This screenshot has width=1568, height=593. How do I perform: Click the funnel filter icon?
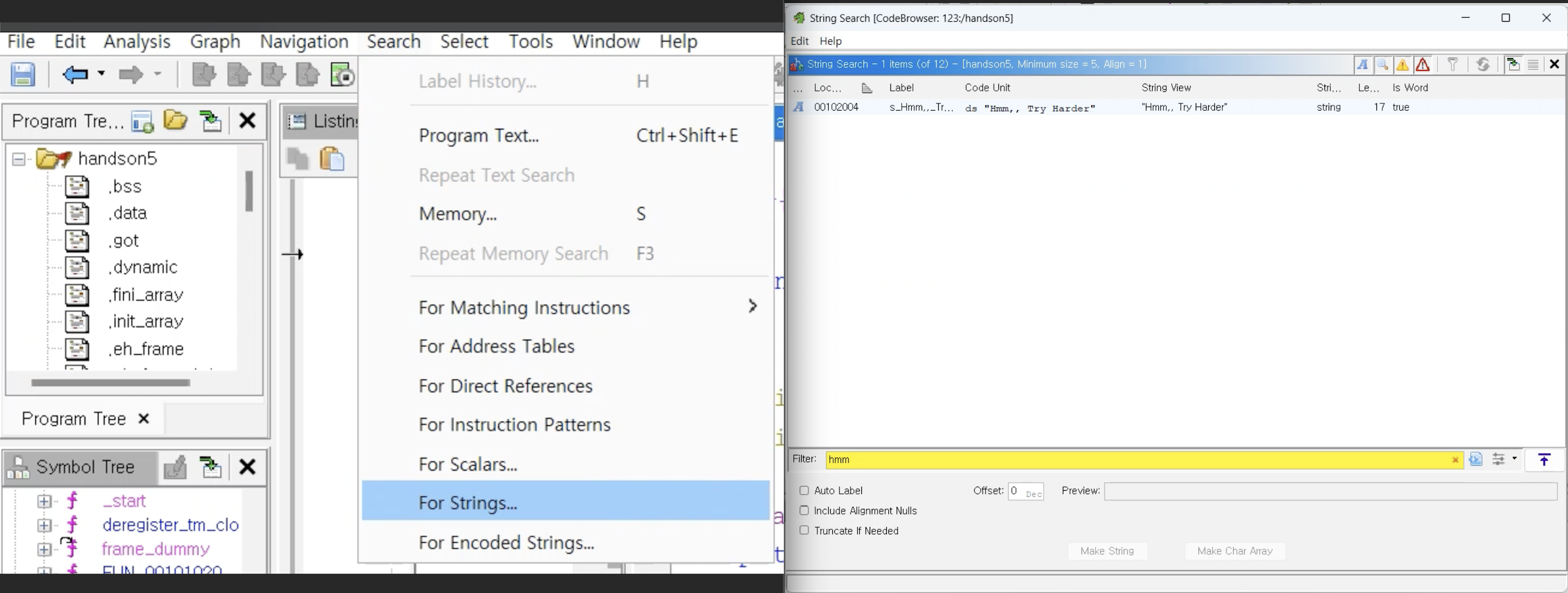click(1452, 64)
